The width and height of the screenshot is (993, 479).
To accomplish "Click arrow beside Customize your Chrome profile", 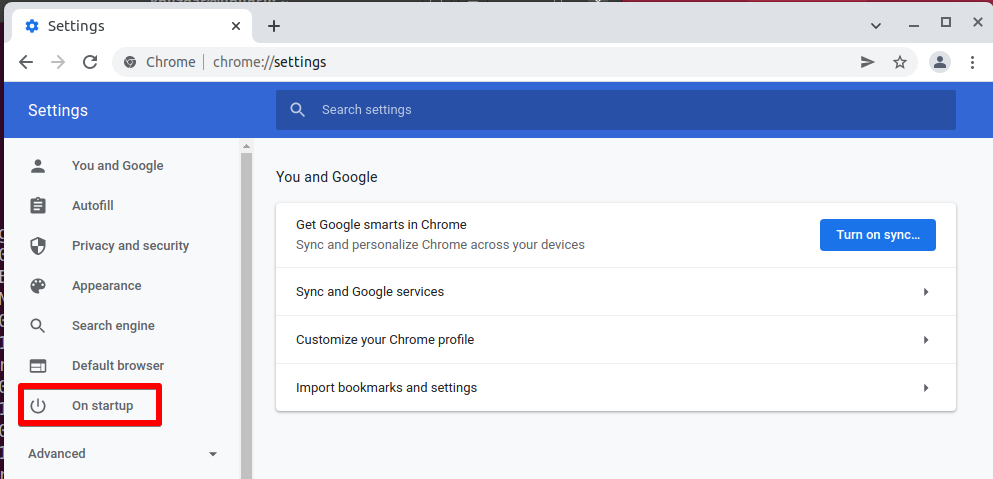I will [x=926, y=340].
